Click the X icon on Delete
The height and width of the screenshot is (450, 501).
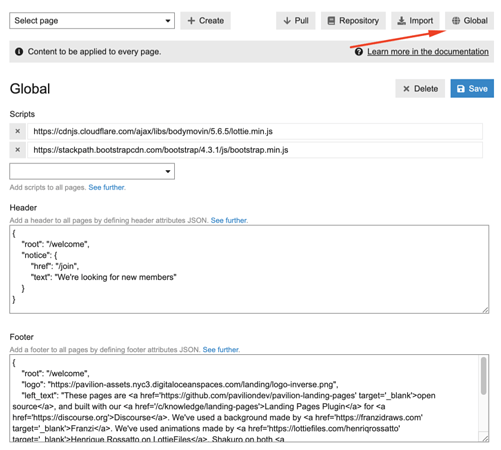point(406,89)
